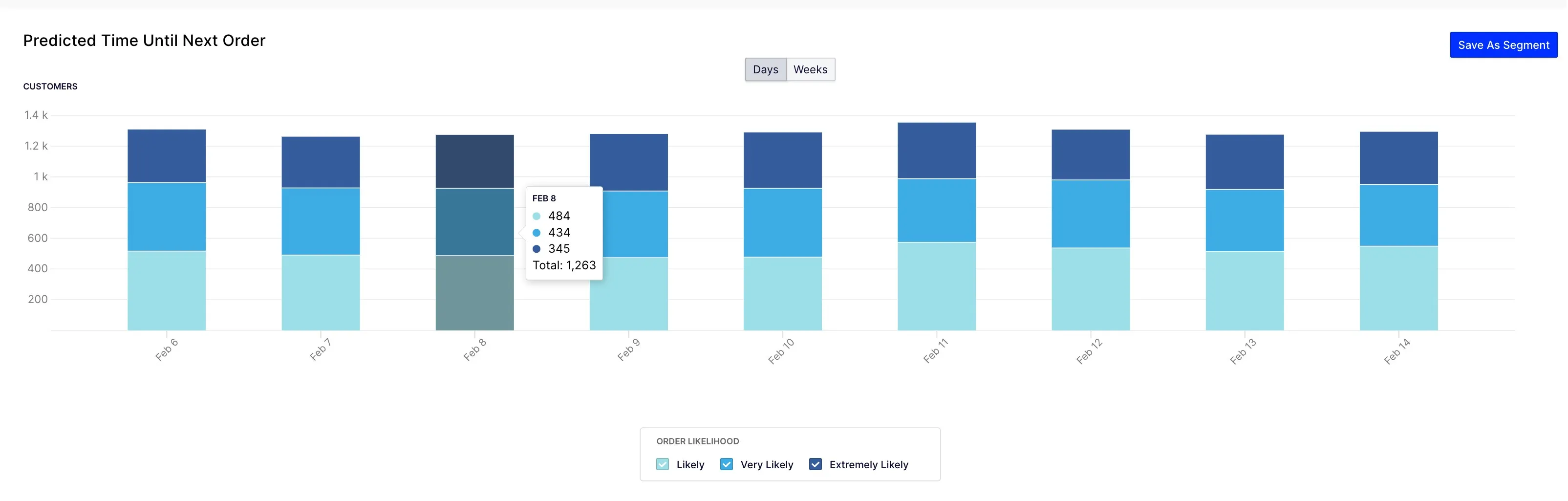Click the Feb 11 Extremely Likely bar segment

(937, 151)
